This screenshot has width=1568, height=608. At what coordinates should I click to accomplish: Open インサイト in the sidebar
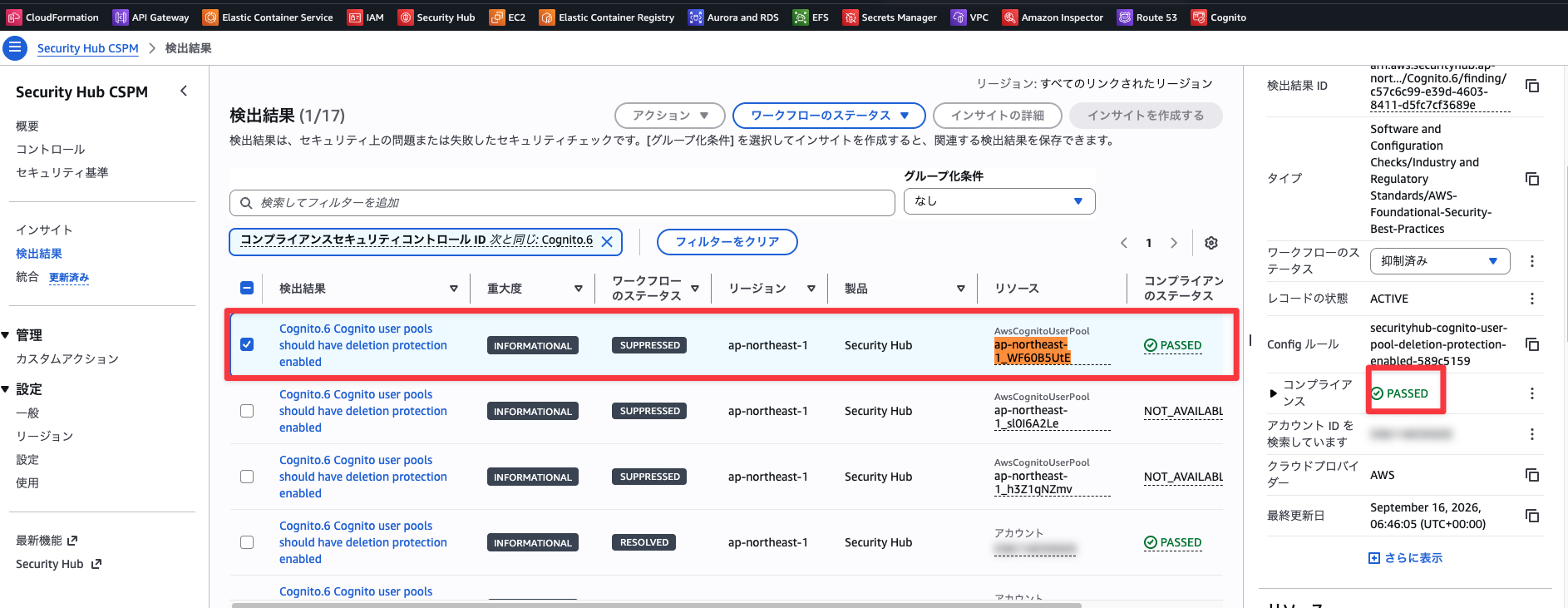[x=44, y=230]
